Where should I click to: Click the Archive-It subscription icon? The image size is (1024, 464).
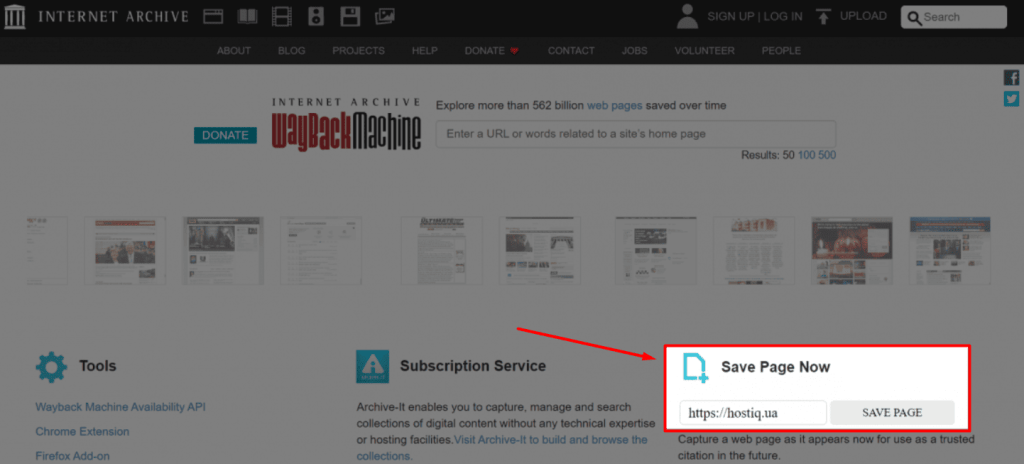373,367
